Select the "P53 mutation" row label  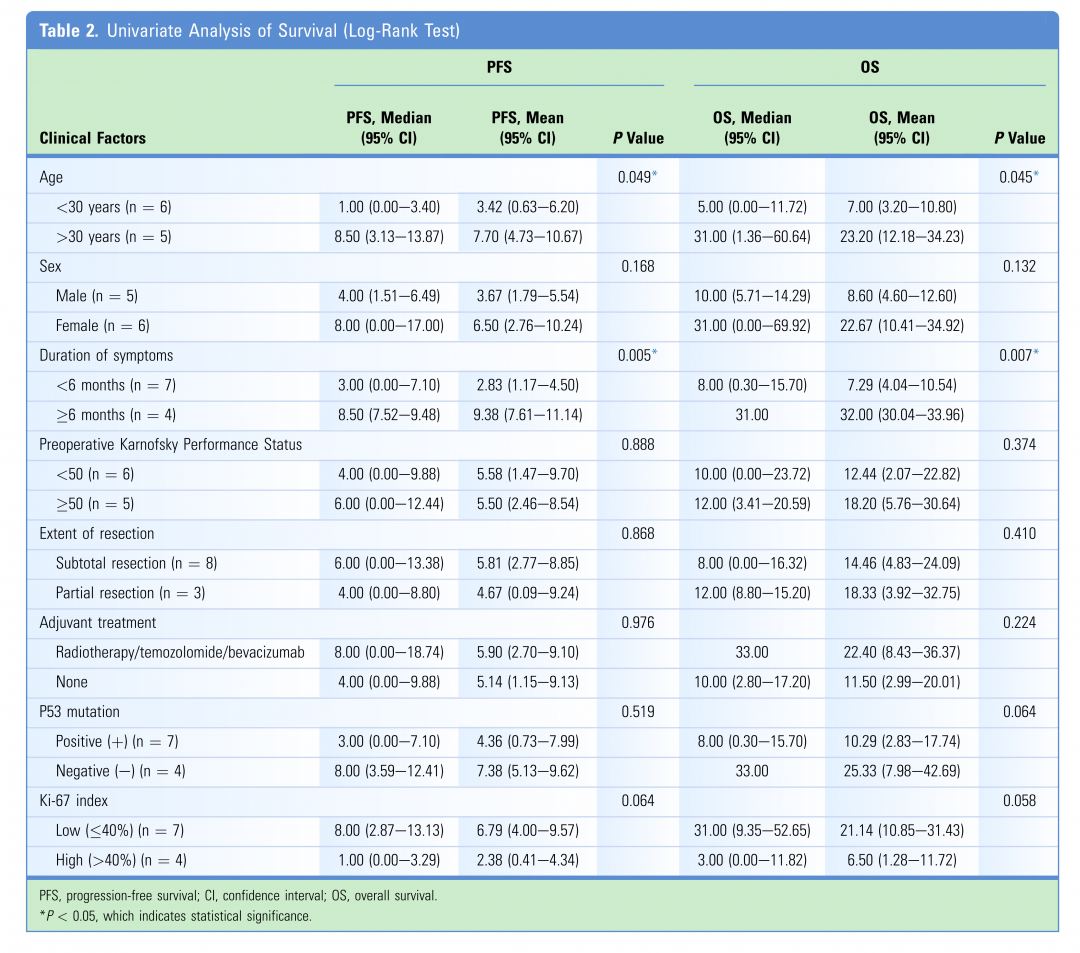pyautogui.click(x=82, y=712)
